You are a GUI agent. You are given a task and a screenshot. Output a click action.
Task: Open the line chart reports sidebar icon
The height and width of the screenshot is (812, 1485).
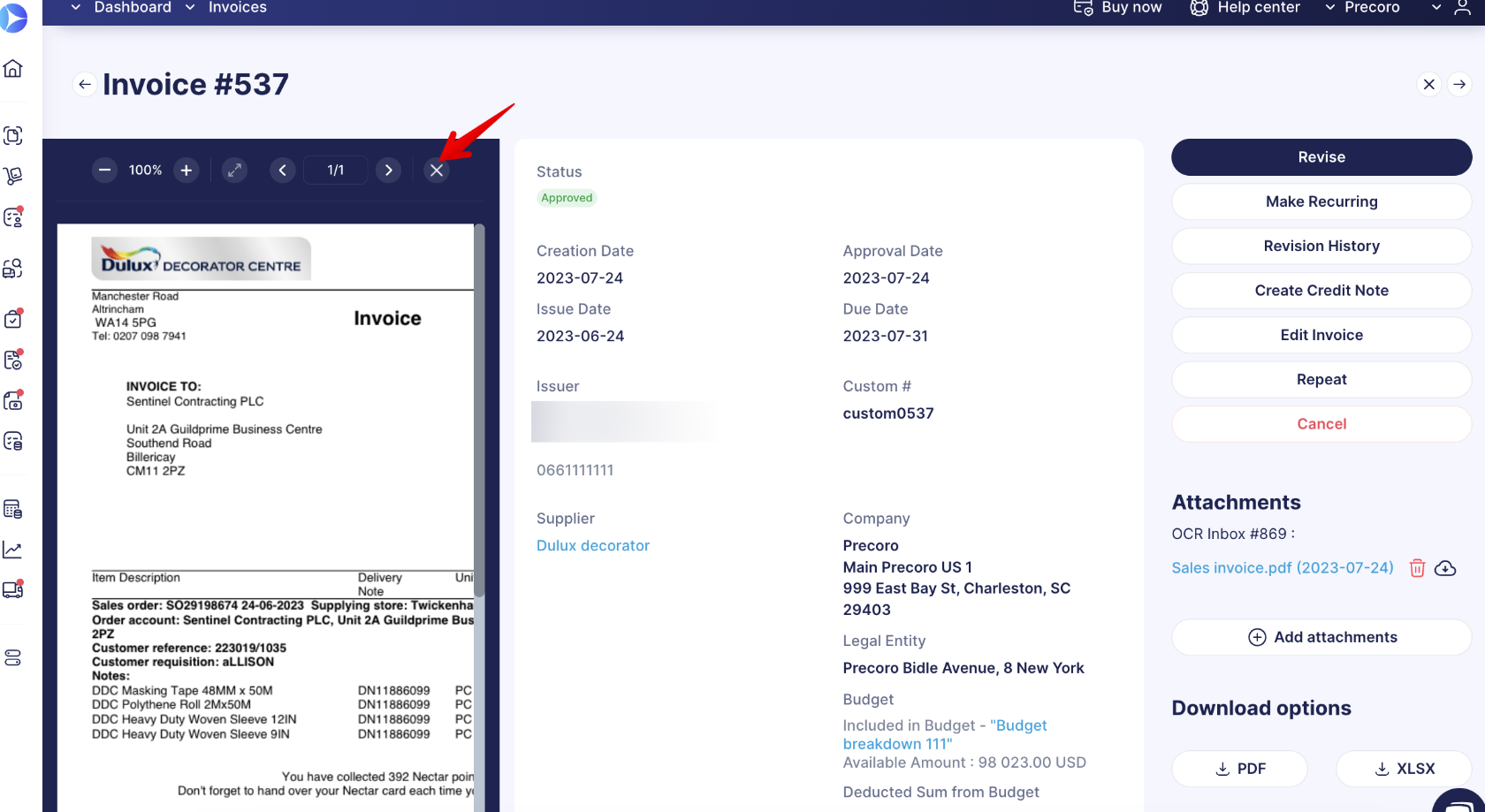(x=13, y=550)
